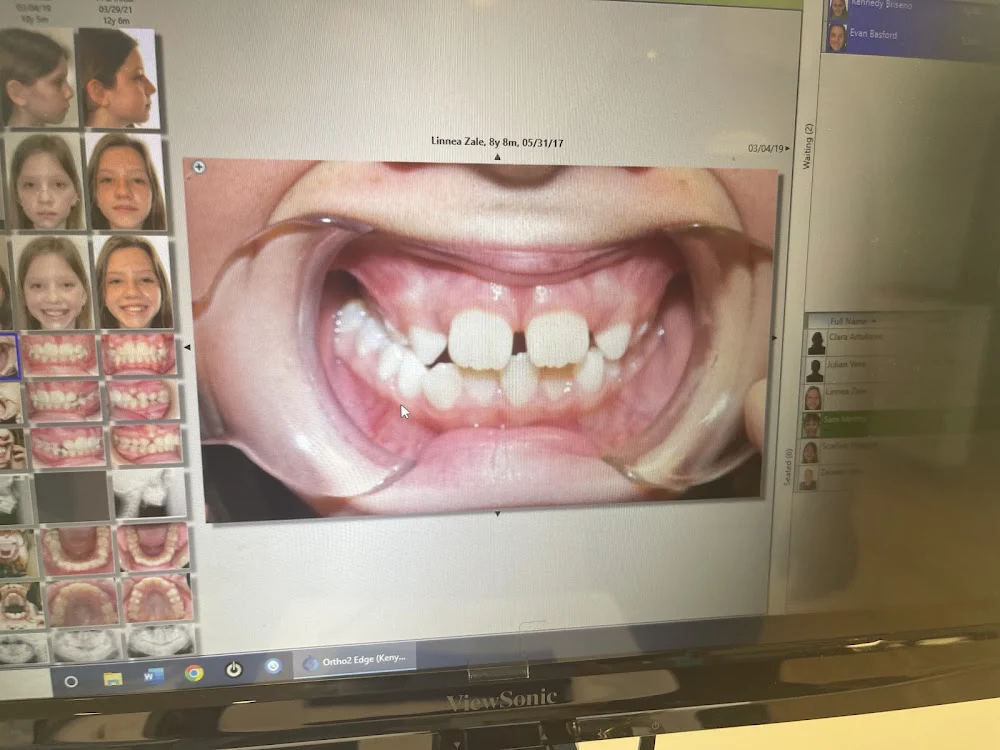Viewport: 1000px width, 750px height.
Task: Go to previous image with the up arrow
Action: pyautogui.click(x=497, y=157)
